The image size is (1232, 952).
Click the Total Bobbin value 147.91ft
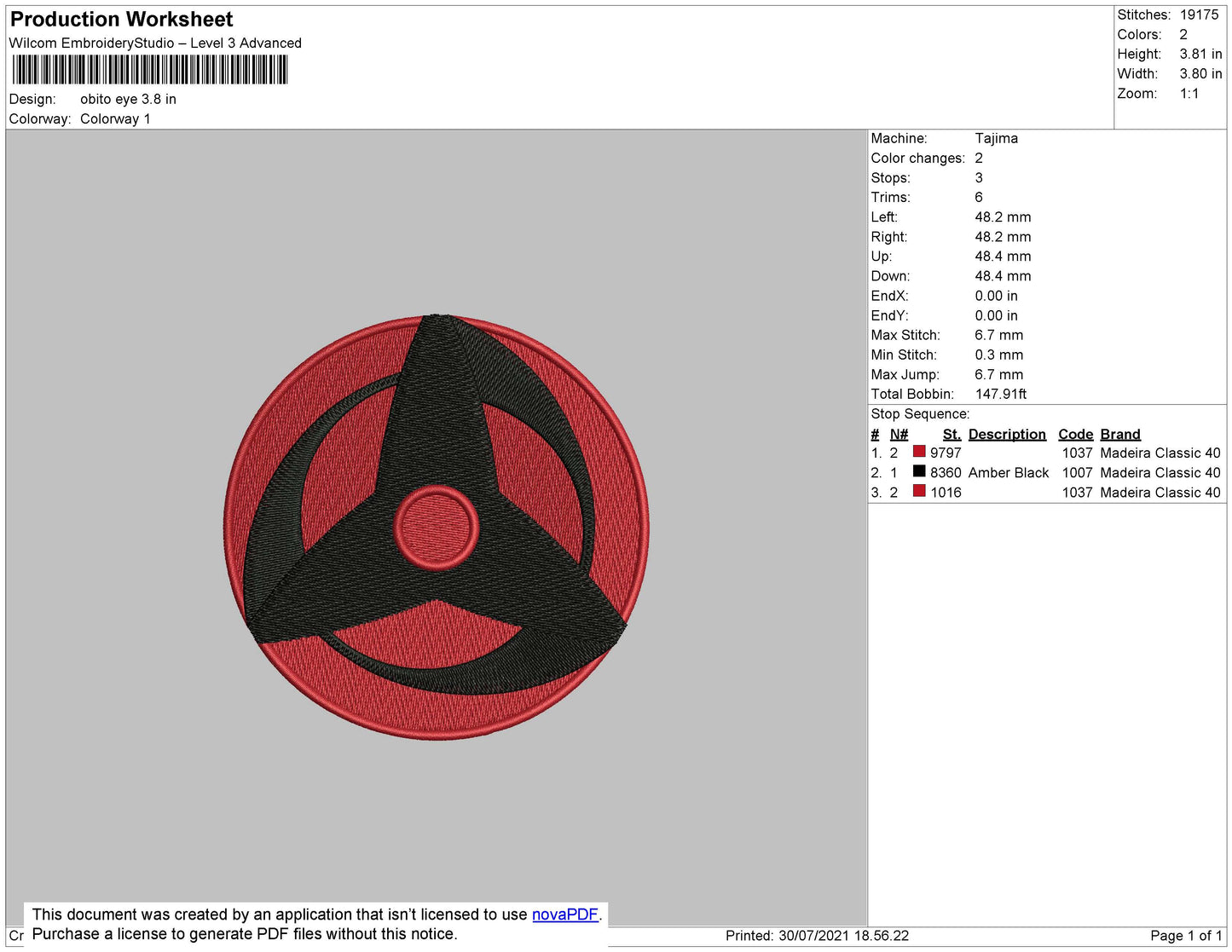coord(1001,395)
